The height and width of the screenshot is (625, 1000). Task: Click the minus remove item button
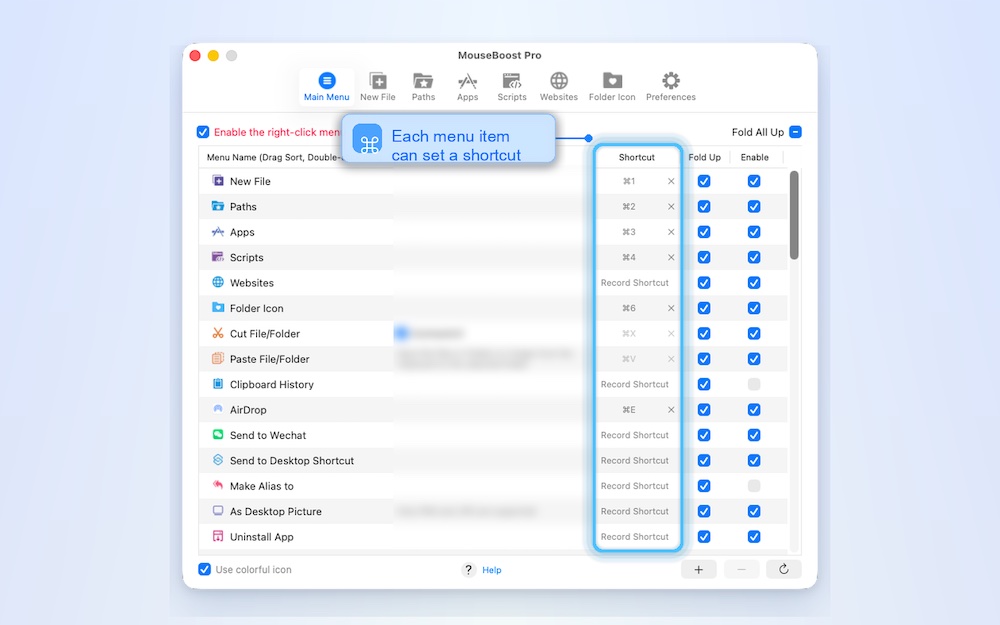pos(741,570)
